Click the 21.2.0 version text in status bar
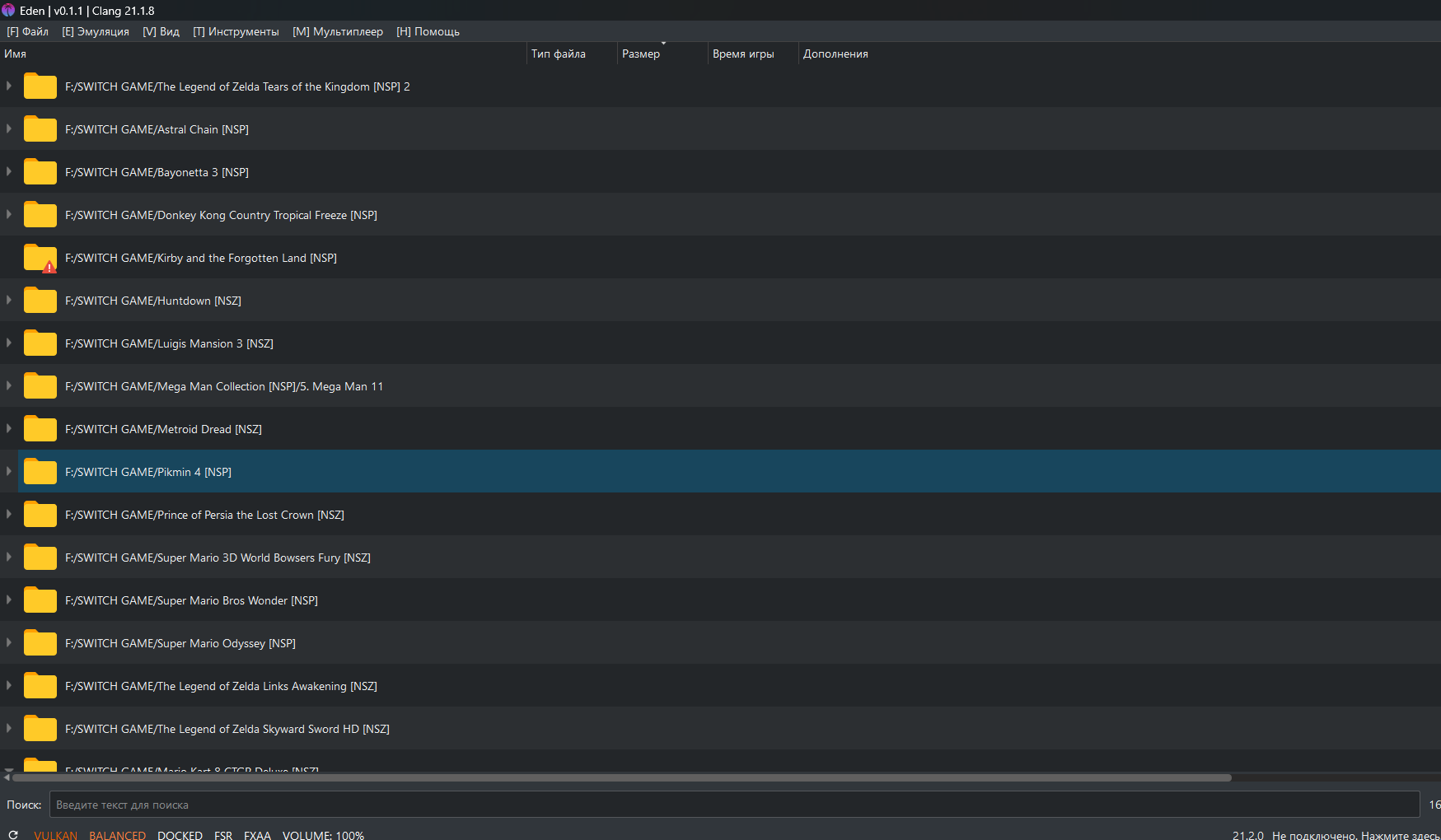This screenshot has height=840, width=1441. [1247, 835]
